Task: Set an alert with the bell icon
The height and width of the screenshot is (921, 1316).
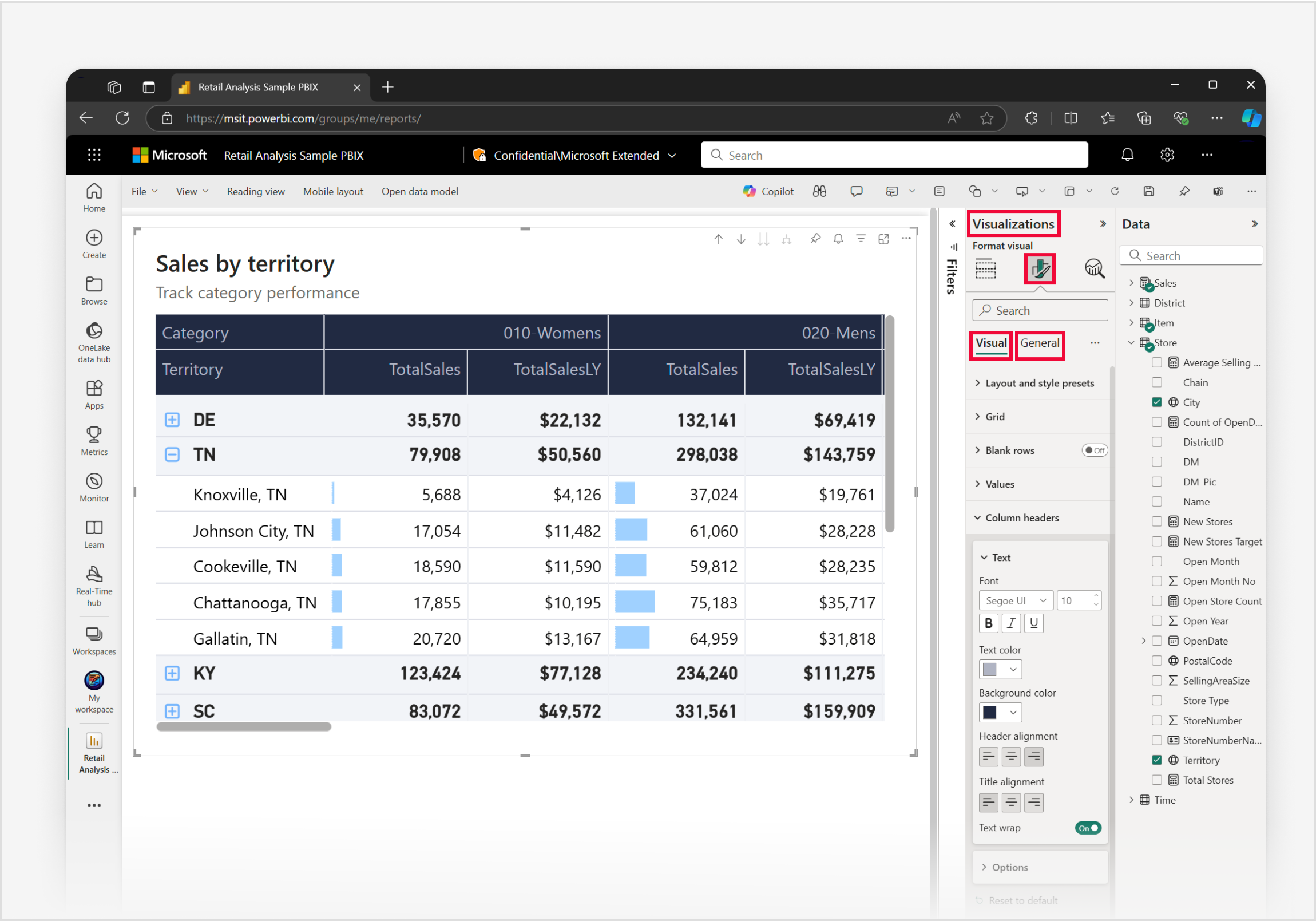Action: [838, 239]
